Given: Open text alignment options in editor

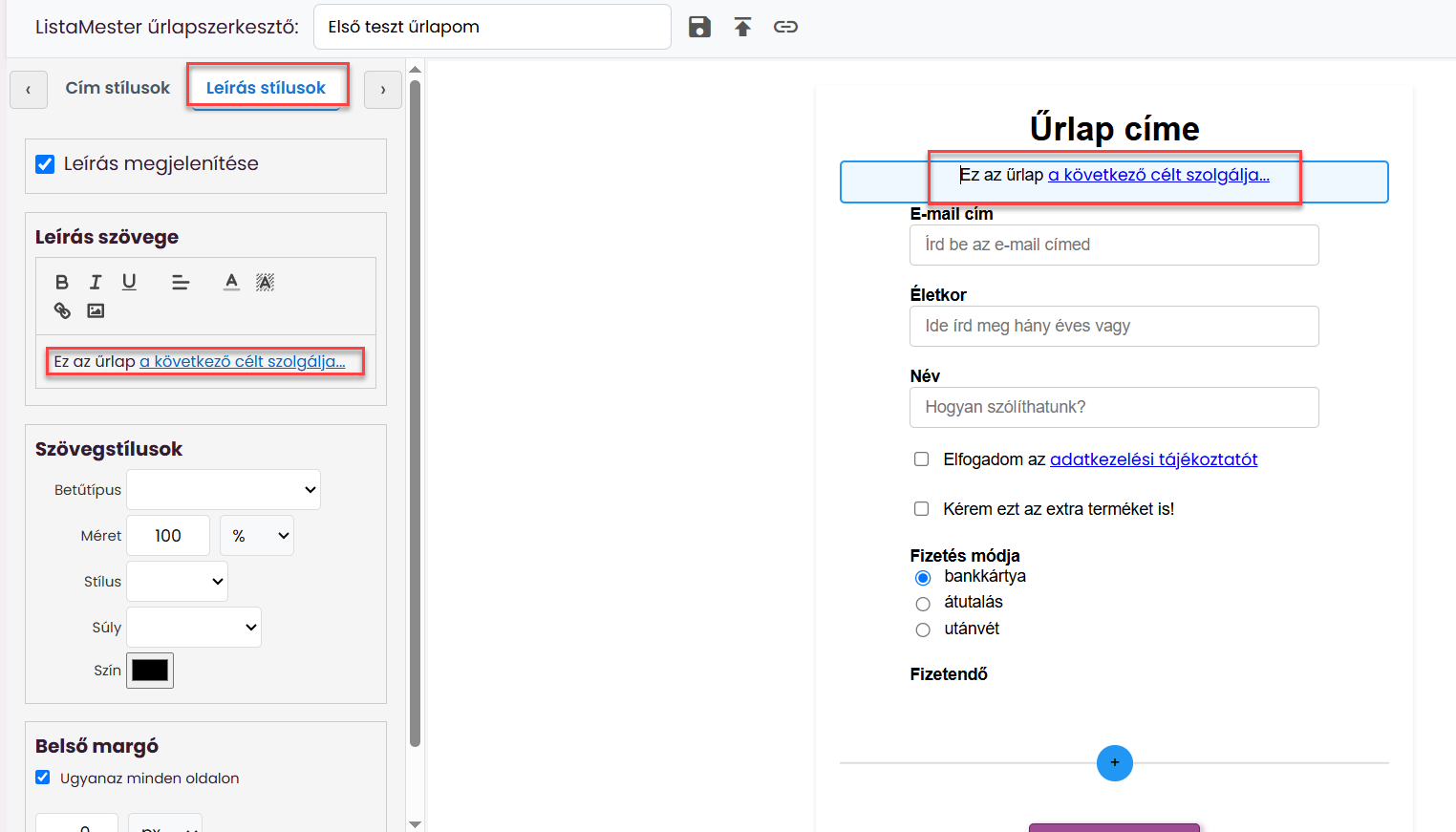Looking at the screenshot, I should [x=181, y=282].
